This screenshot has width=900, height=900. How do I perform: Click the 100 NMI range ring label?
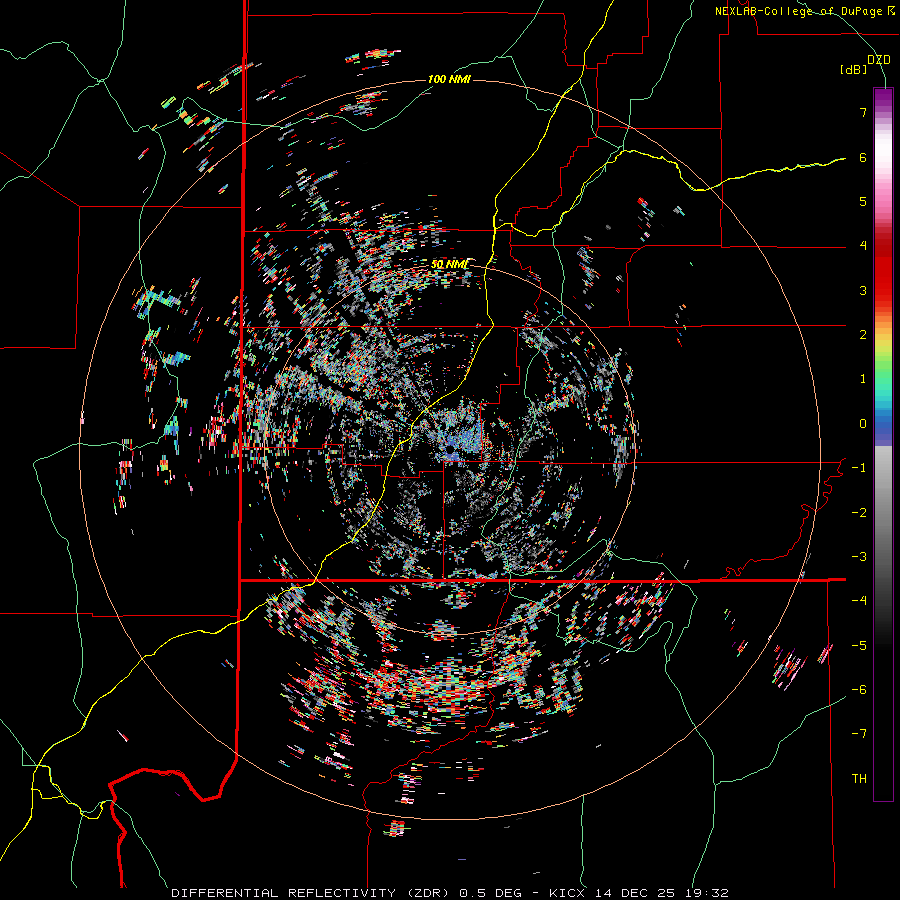click(449, 79)
